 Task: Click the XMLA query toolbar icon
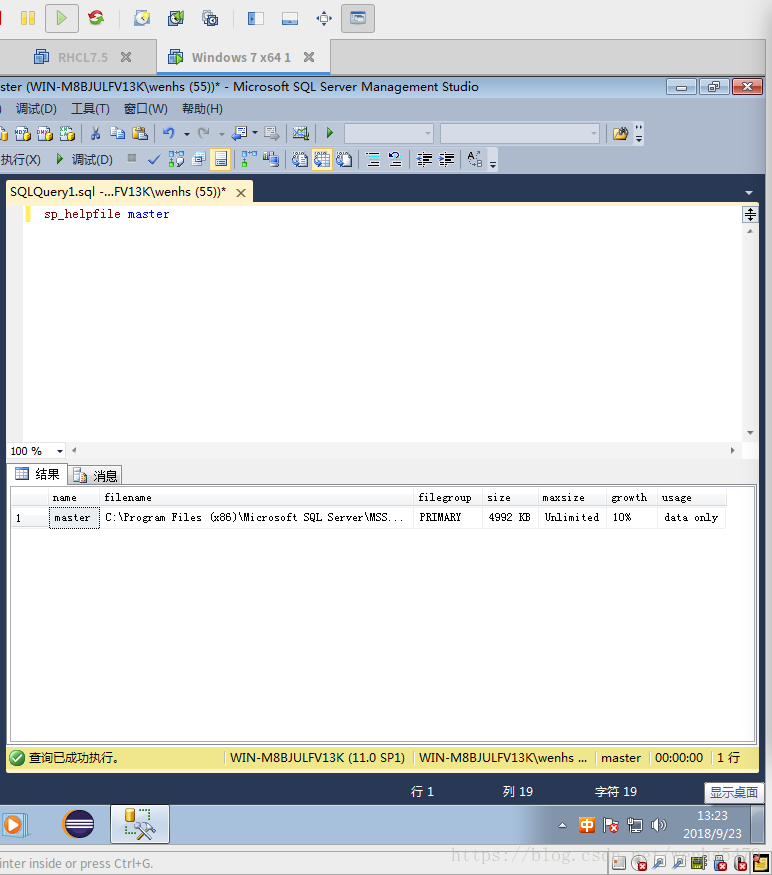(67, 133)
